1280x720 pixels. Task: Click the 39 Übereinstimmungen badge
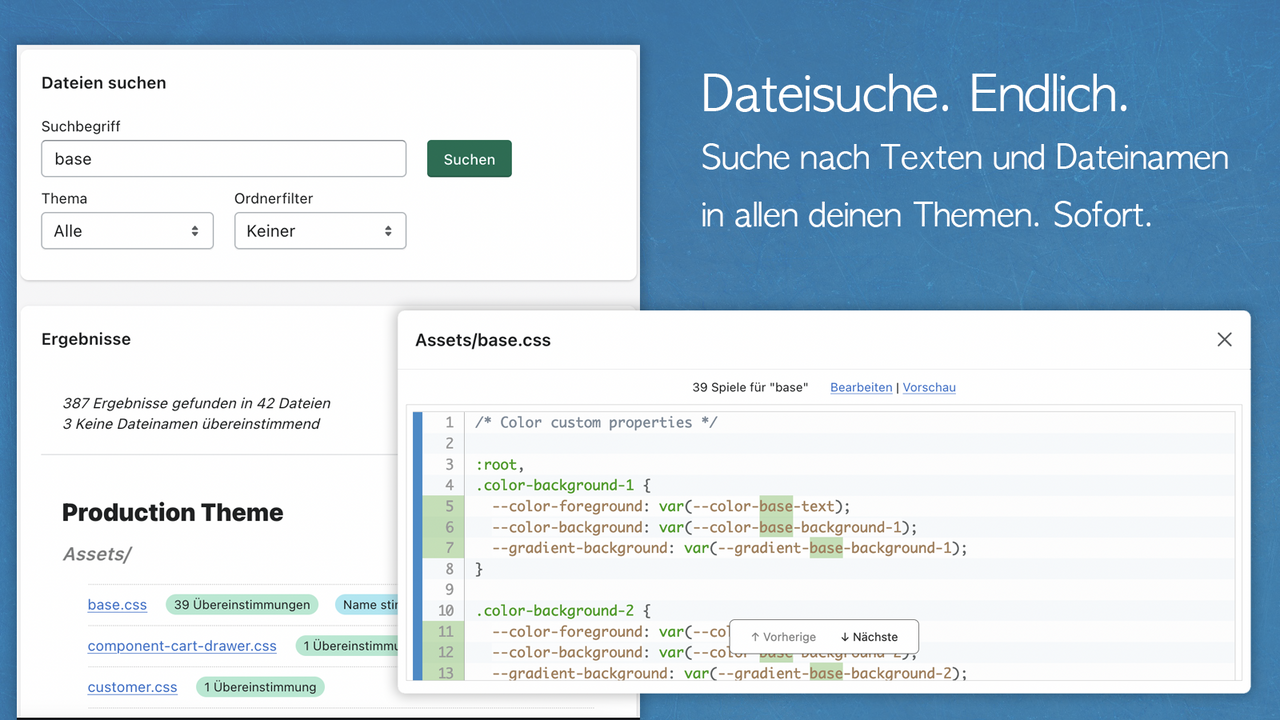[x=242, y=605]
